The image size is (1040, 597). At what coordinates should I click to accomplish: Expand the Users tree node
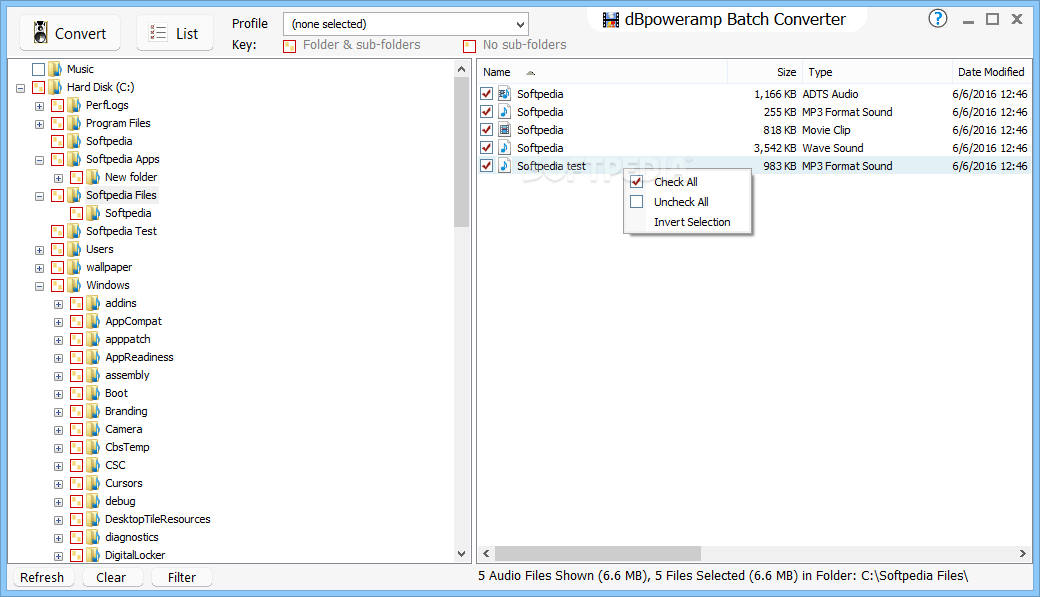pos(39,250)
